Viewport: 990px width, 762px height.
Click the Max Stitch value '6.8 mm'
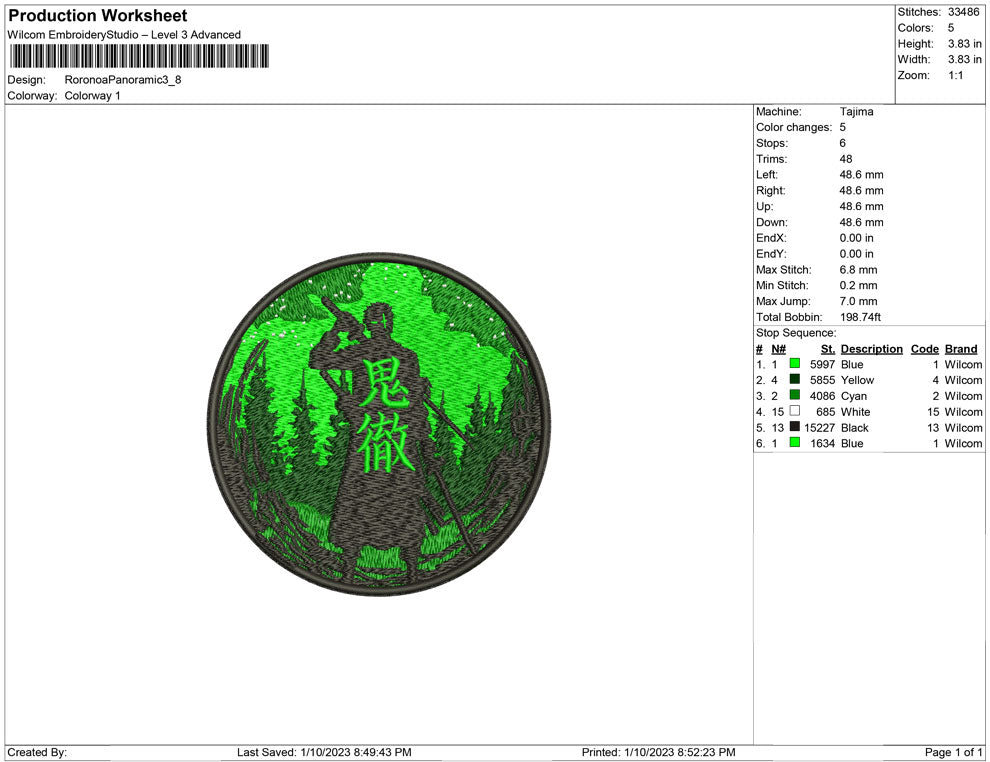pos(858,270)
